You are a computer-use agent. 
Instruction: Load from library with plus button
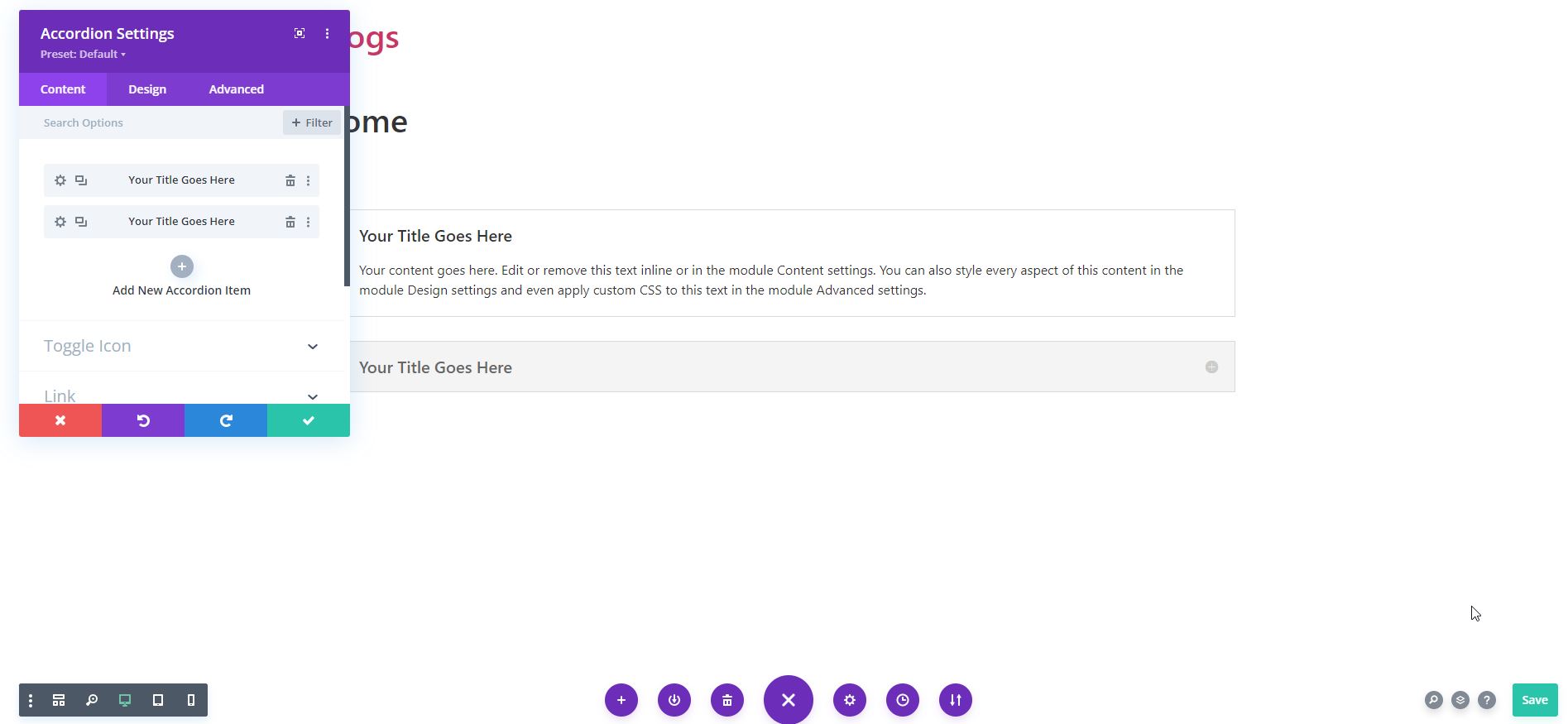[621, 700]
